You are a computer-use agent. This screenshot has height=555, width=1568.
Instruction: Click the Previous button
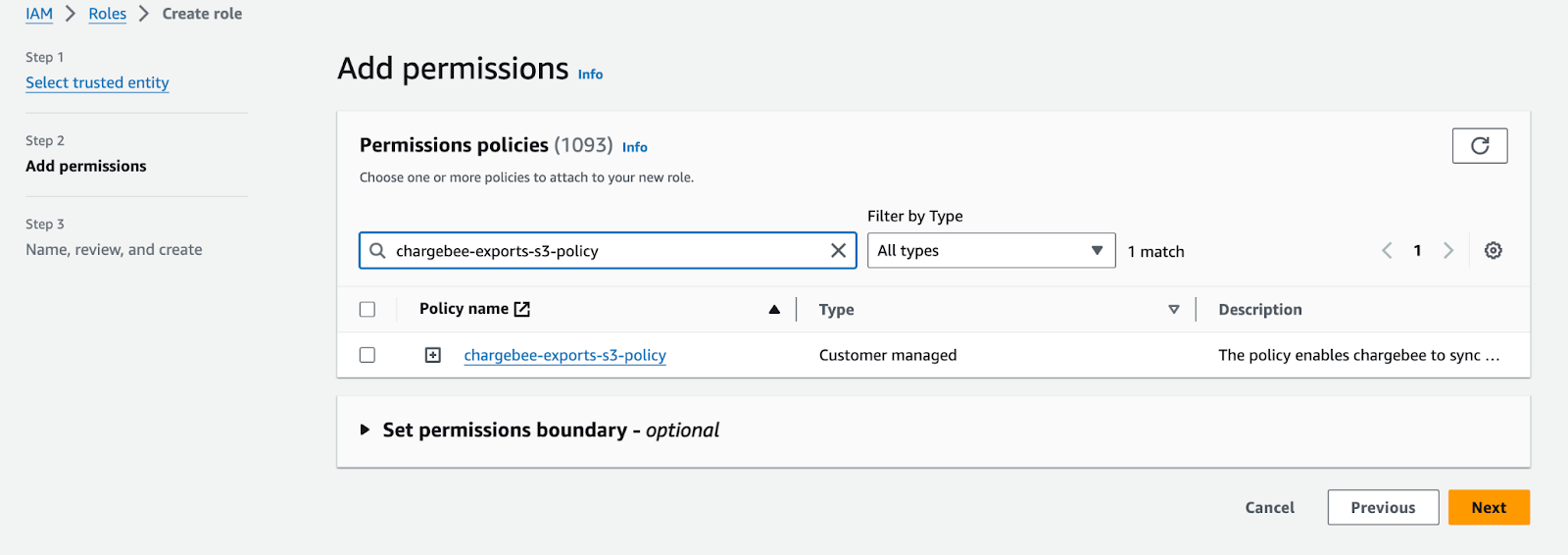tap(1382, 508)
